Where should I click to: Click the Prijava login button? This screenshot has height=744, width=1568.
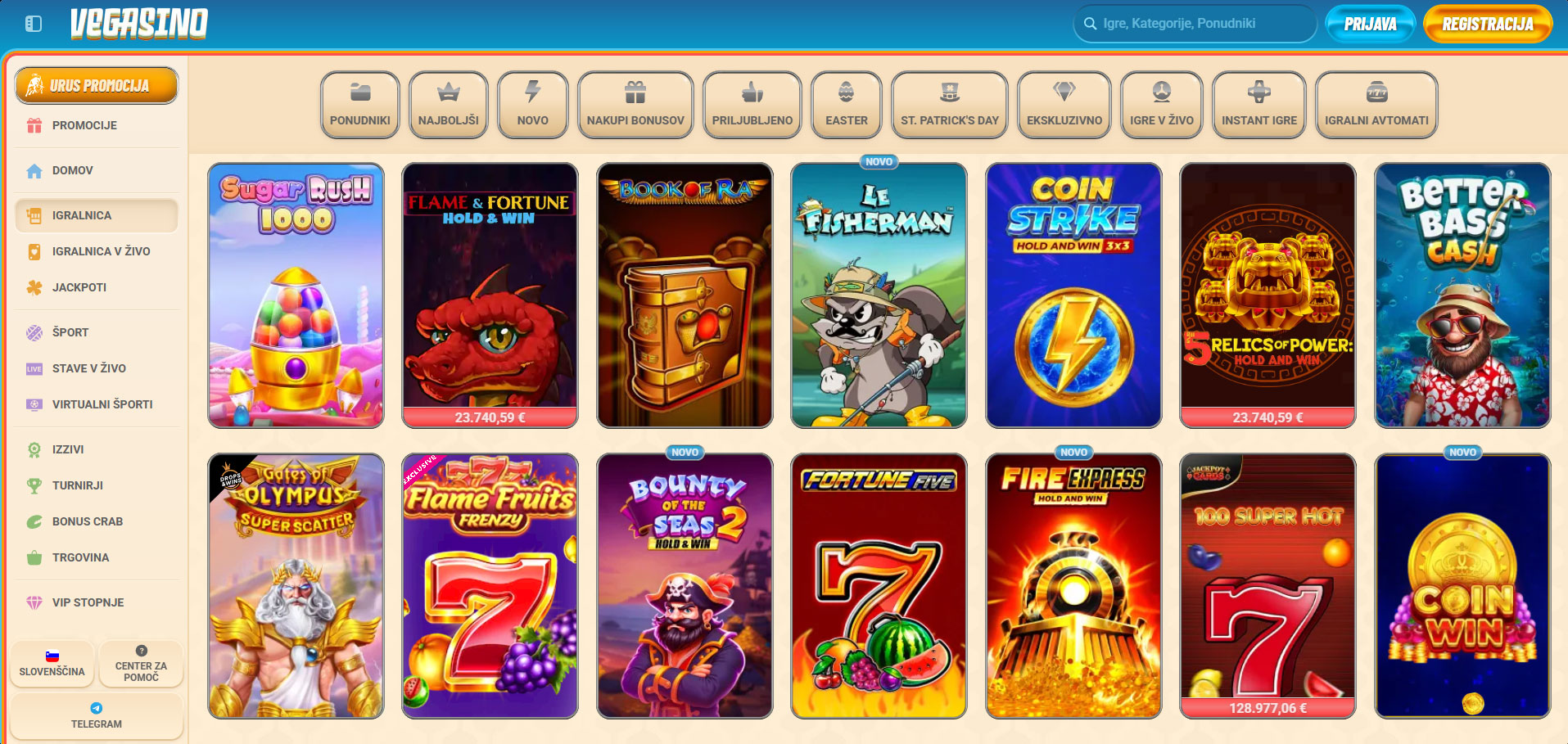click(x=1370, y=24)
